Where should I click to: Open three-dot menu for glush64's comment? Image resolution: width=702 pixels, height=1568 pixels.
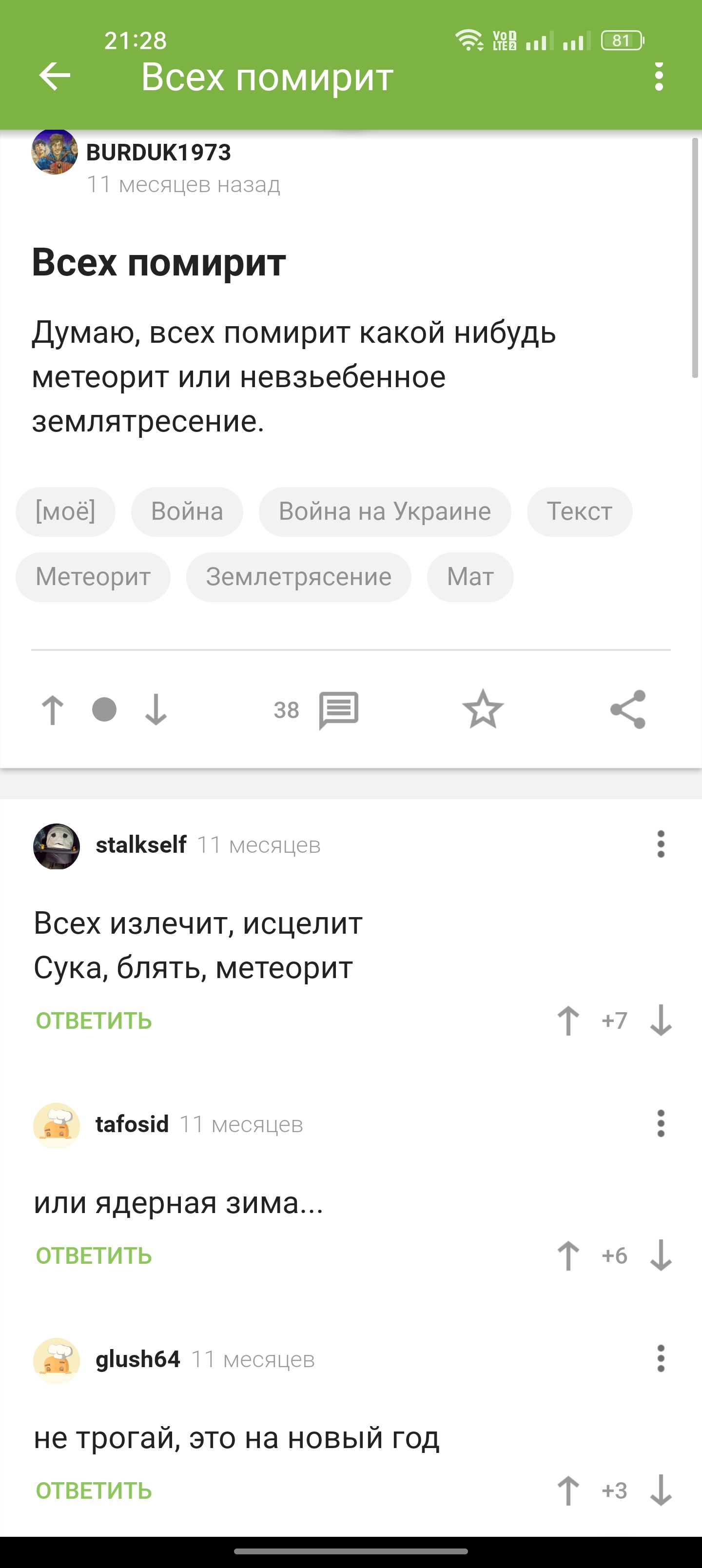tap(661, 1359)
